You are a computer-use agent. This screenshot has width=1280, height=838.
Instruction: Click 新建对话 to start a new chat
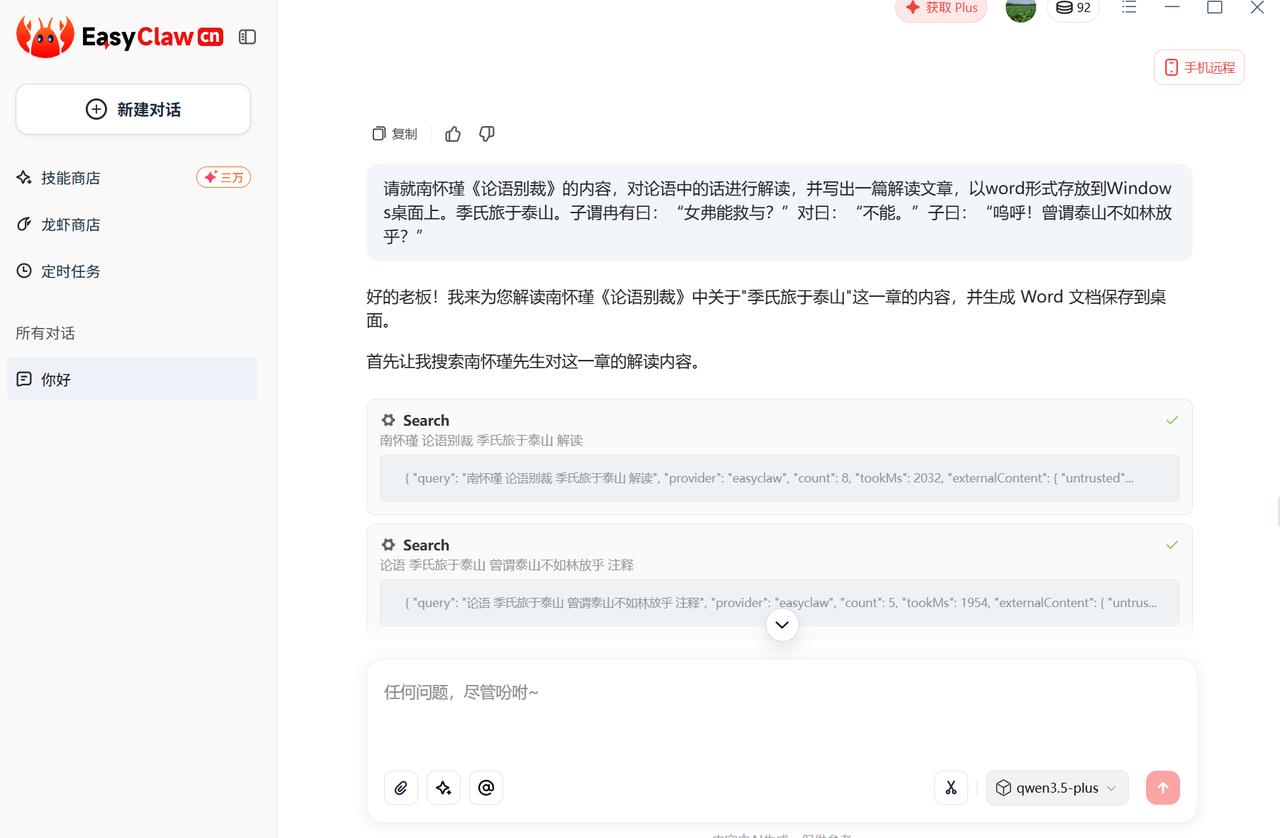click(x=132, y=109)
